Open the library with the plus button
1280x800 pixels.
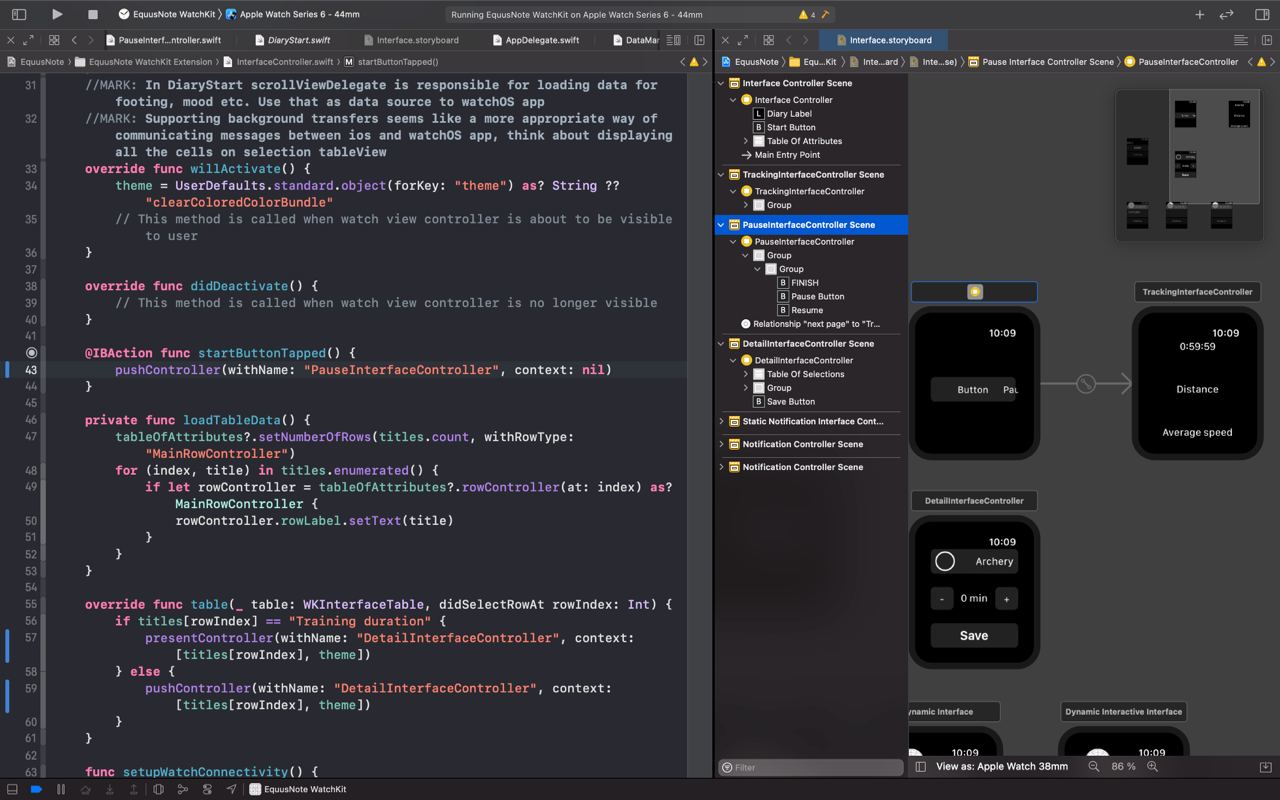[x=1199, y=14]
